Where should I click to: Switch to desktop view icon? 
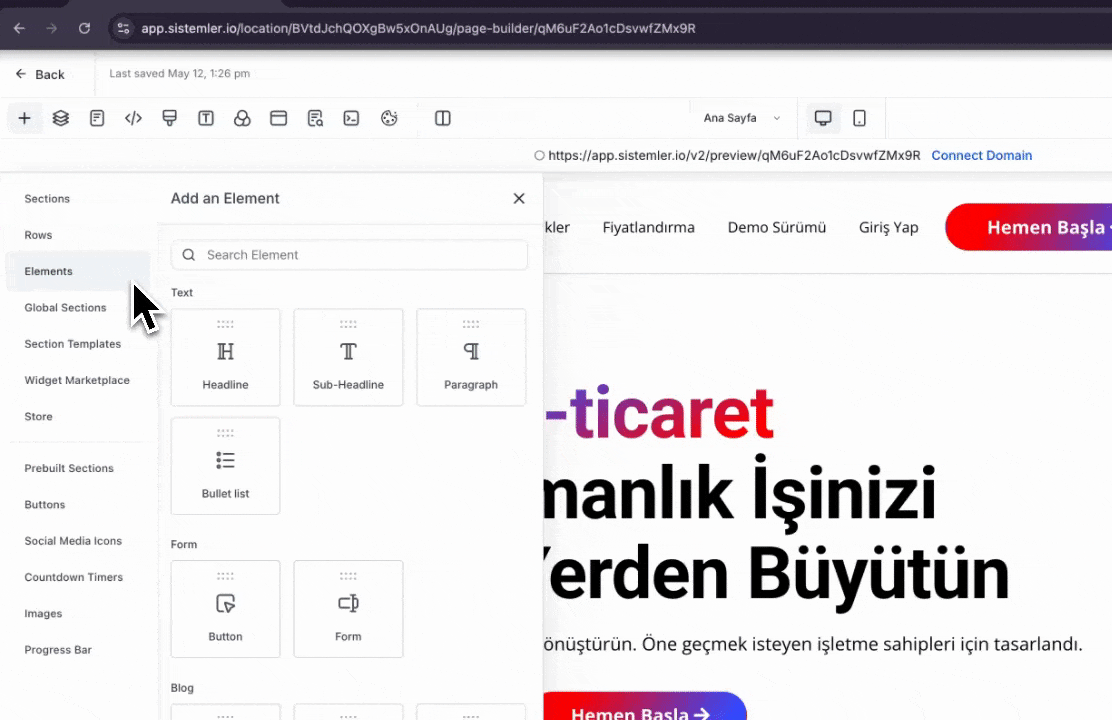click(823, 118)
